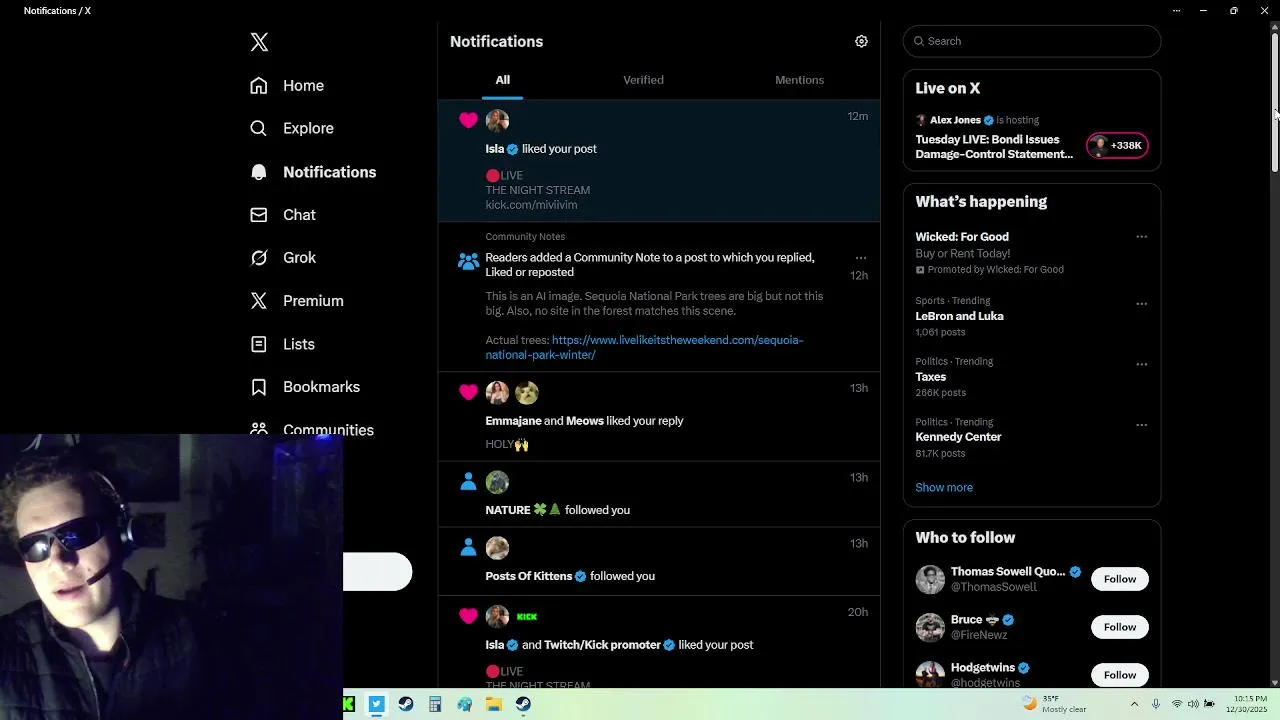1280x720 pixels.
Task: Open Emmajane's profile name link
Action: [x=513, y=421]
